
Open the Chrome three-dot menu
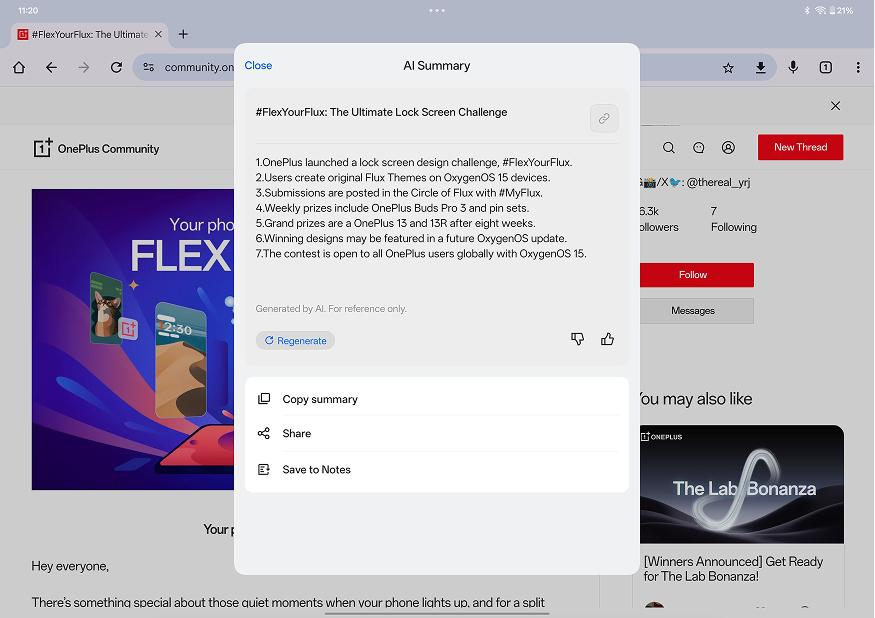point(858,68)
